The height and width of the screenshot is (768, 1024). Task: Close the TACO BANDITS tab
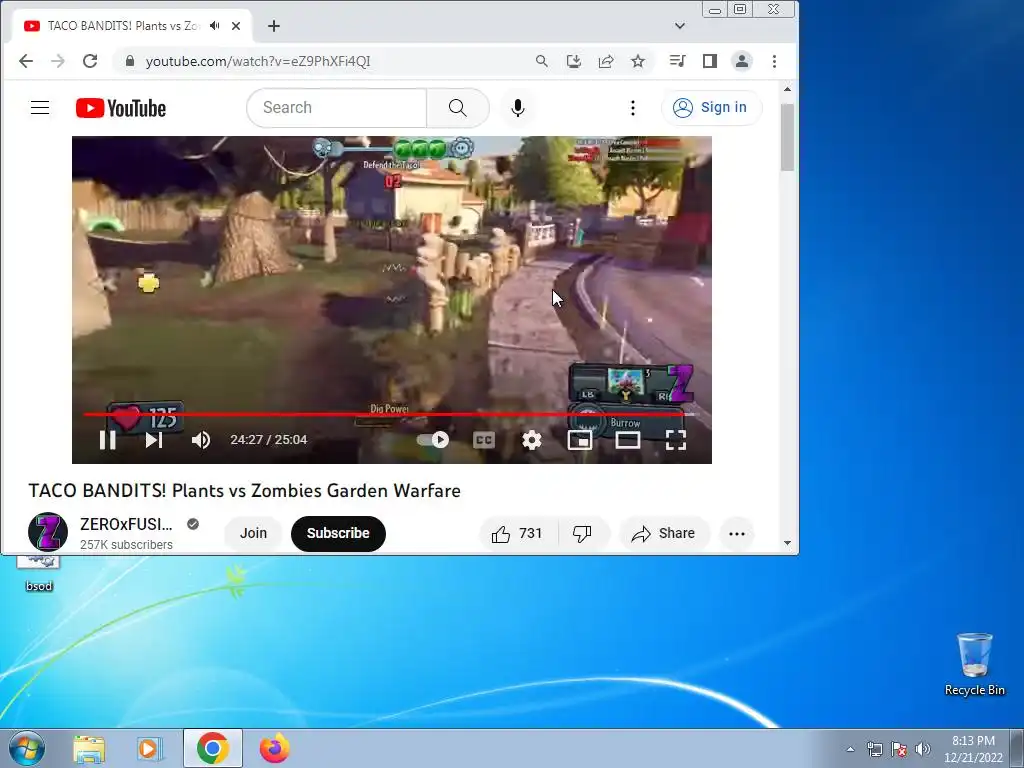click(236, 26)
